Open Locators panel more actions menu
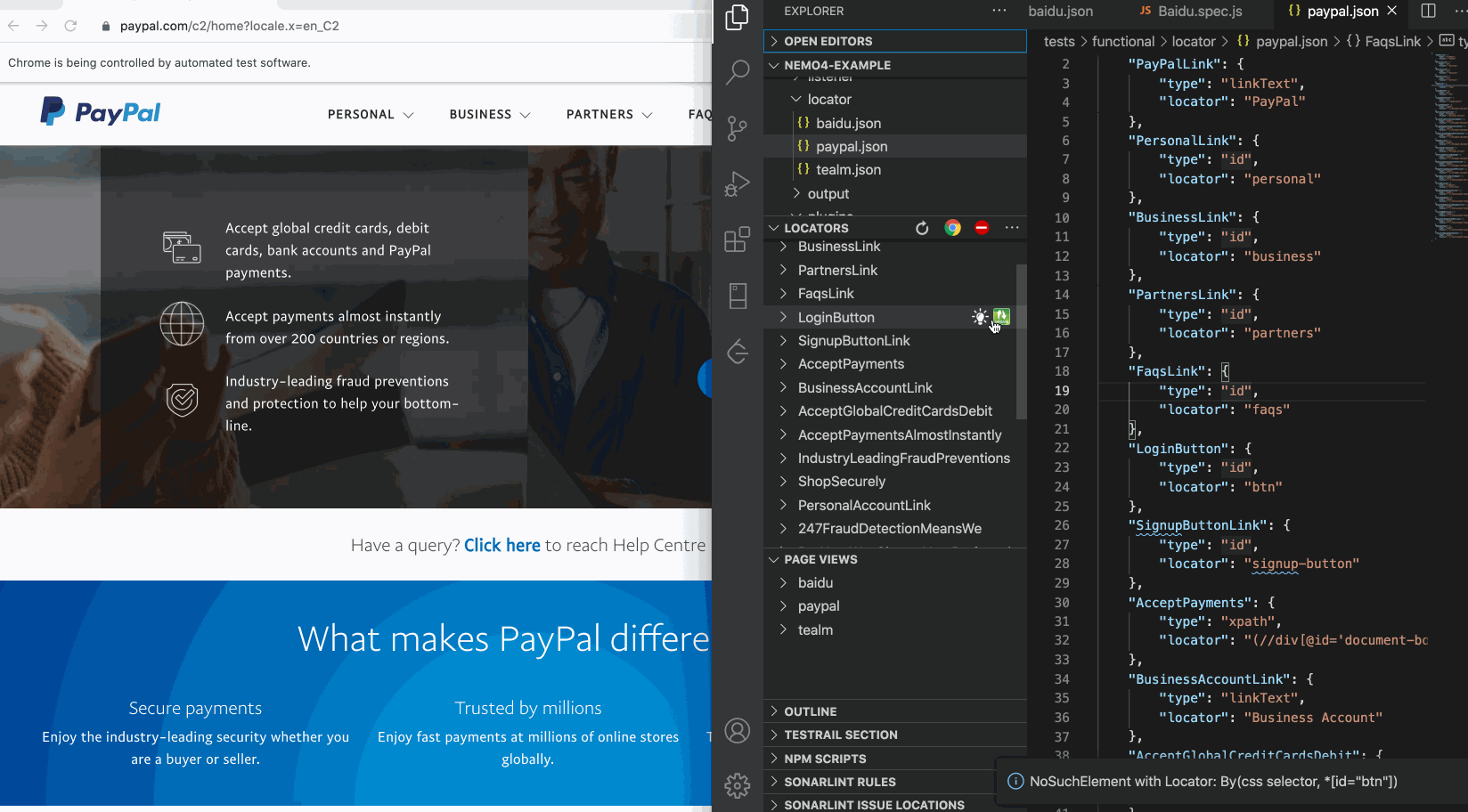Image resolution: width=1468 pixels, height=812 pixels. [1012, 228]
